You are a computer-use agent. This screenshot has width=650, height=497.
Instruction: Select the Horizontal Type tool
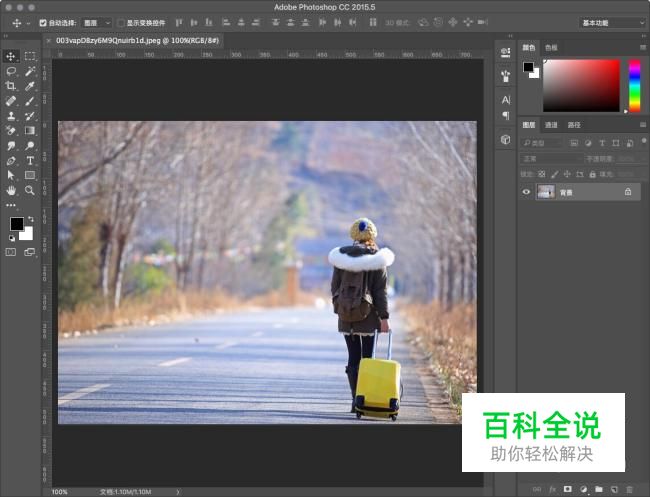pyautogui.click(x=30, y=160)
